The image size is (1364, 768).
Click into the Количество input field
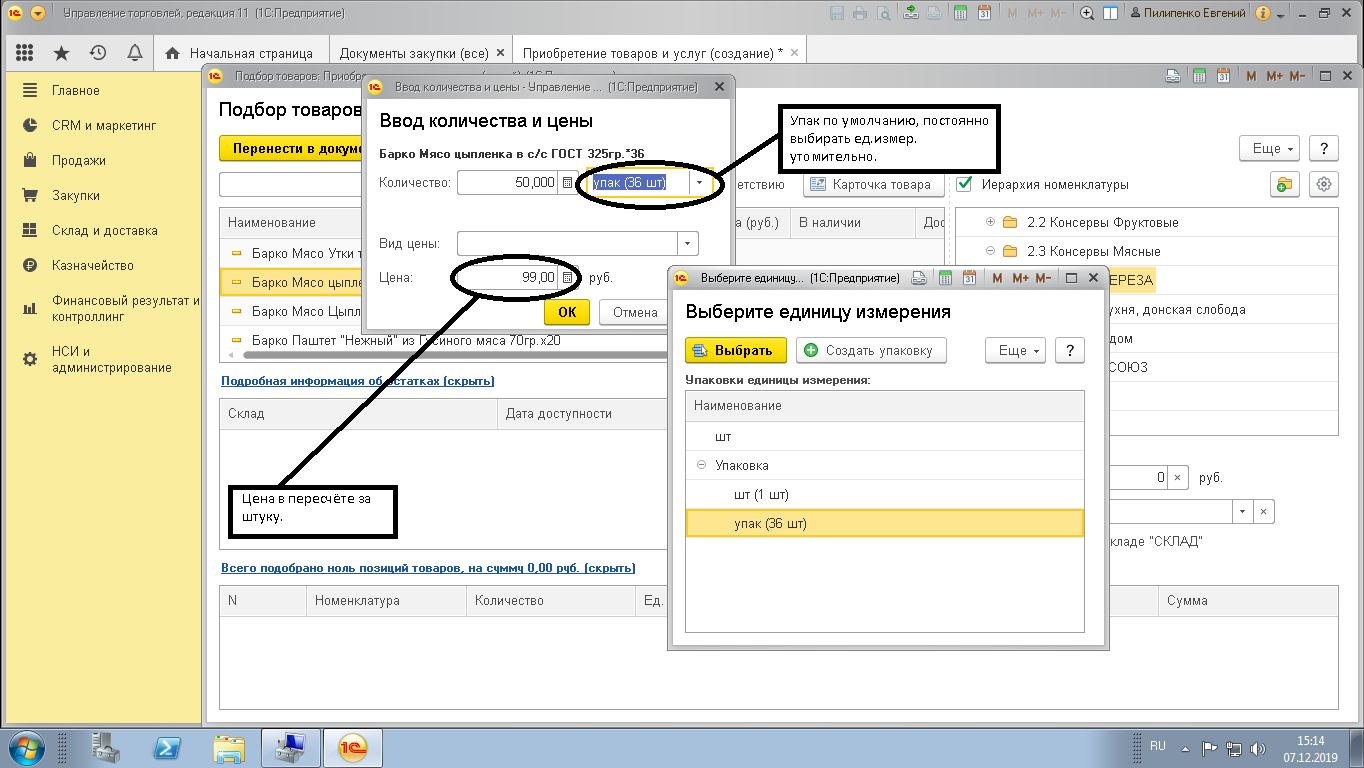tap(507, 183)
